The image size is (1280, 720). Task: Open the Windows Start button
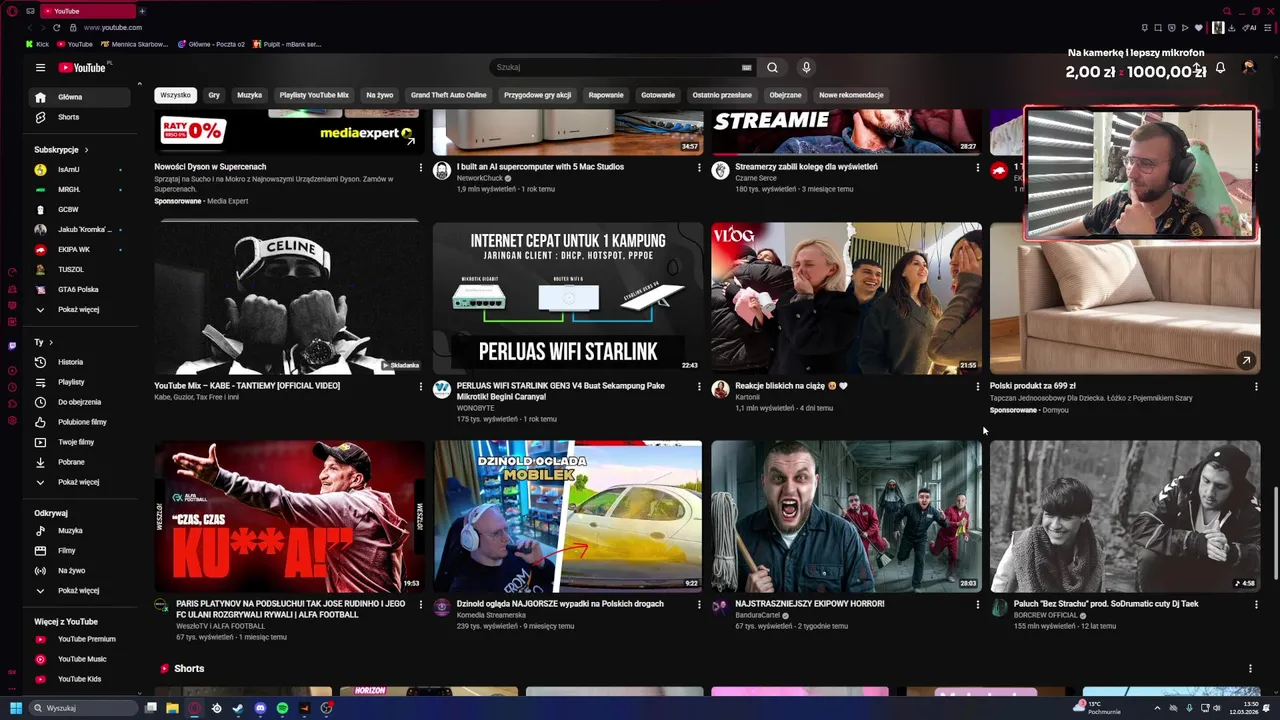click(x=16, y=708)
